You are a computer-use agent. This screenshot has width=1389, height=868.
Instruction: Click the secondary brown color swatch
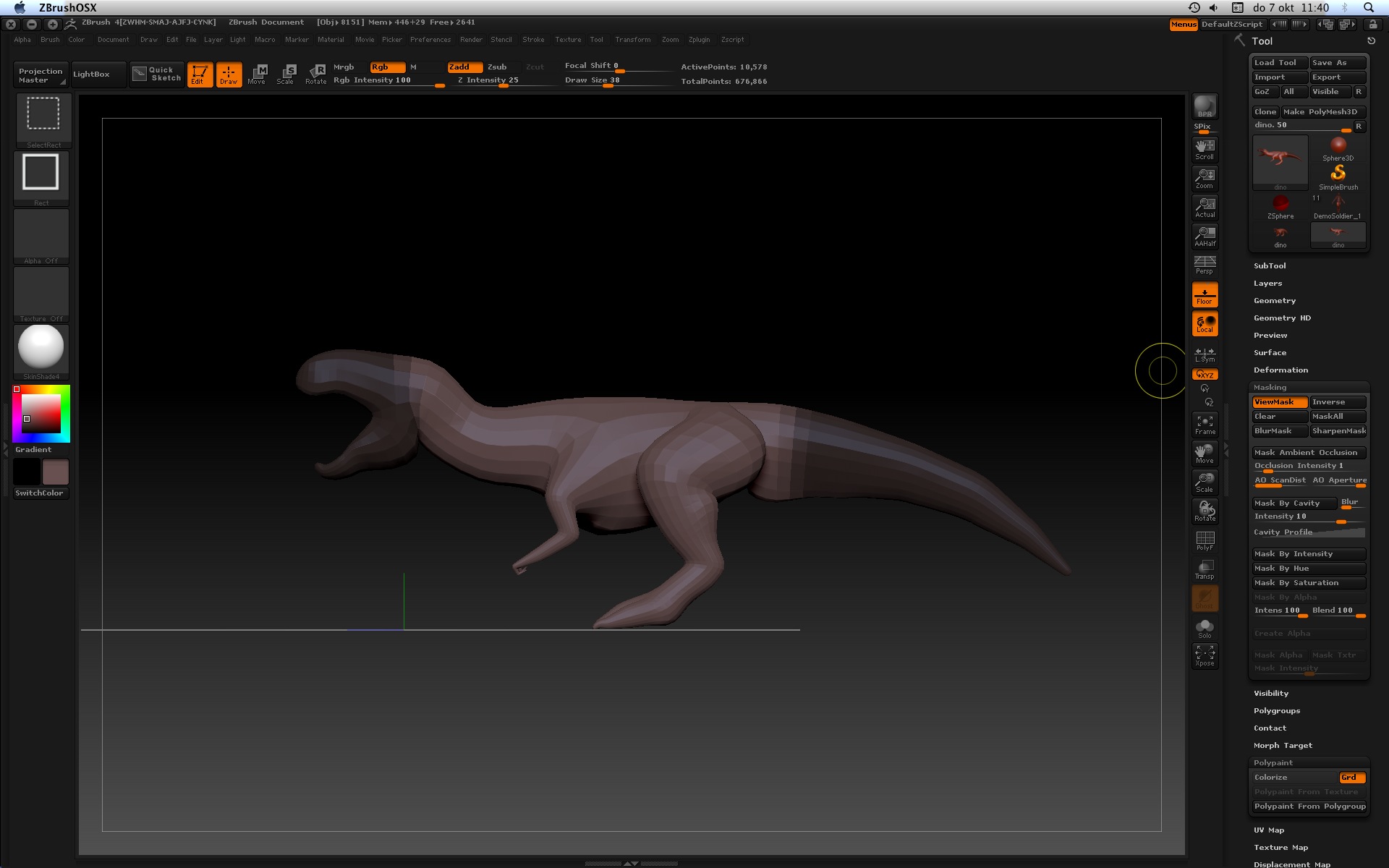(56, 472)
